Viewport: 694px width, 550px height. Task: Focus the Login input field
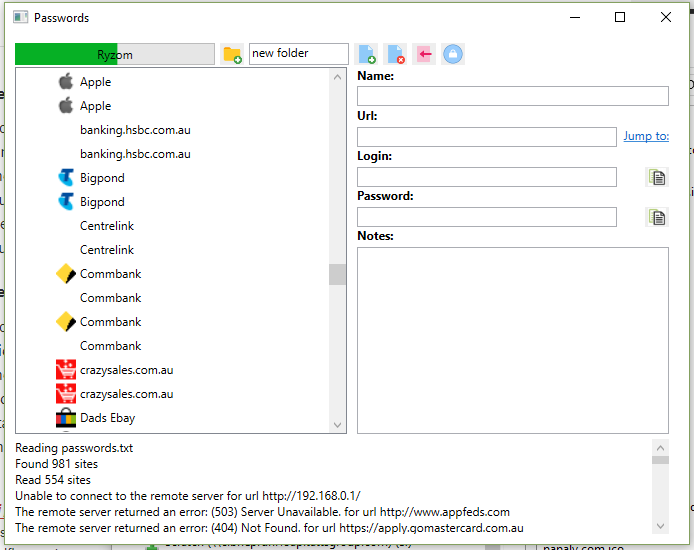(486, 177)
